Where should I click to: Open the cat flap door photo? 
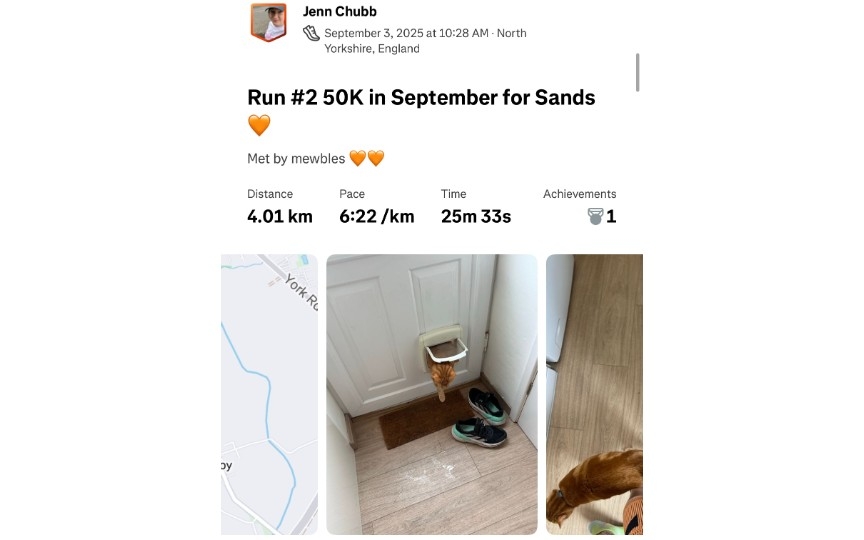(432, 394)
